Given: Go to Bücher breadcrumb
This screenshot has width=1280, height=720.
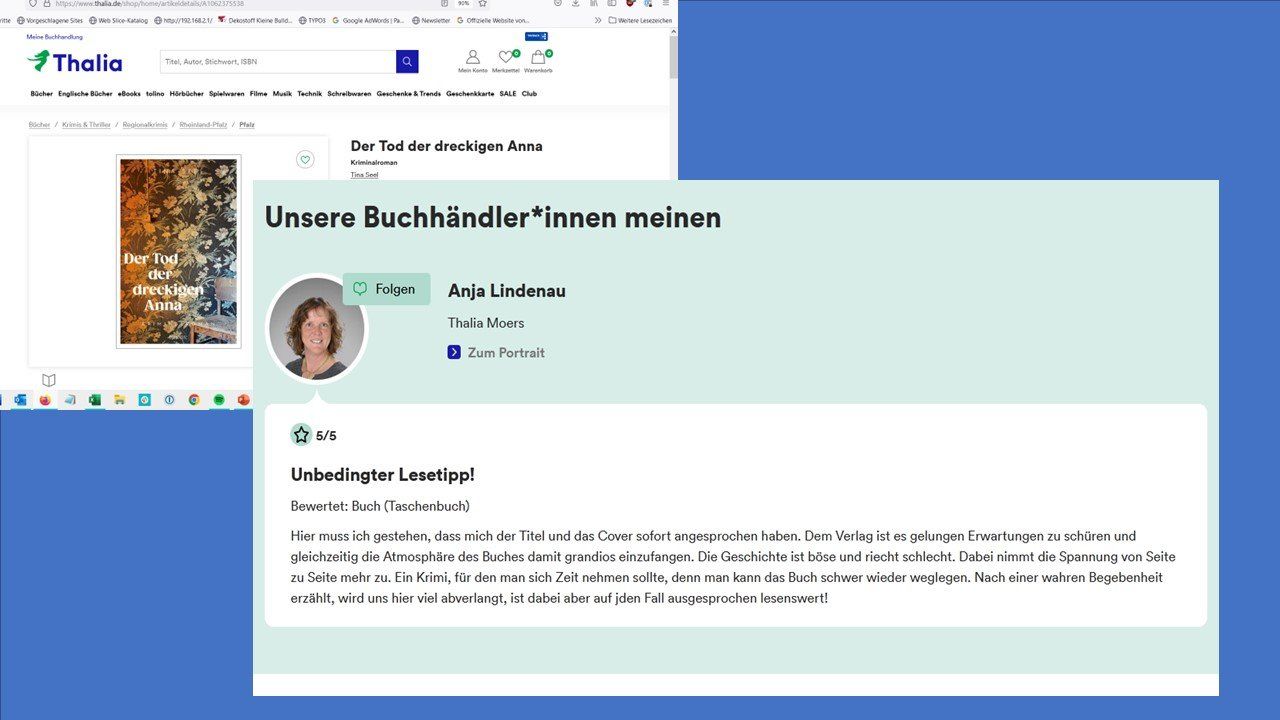Looking at the screenshot, I should 39,125.
